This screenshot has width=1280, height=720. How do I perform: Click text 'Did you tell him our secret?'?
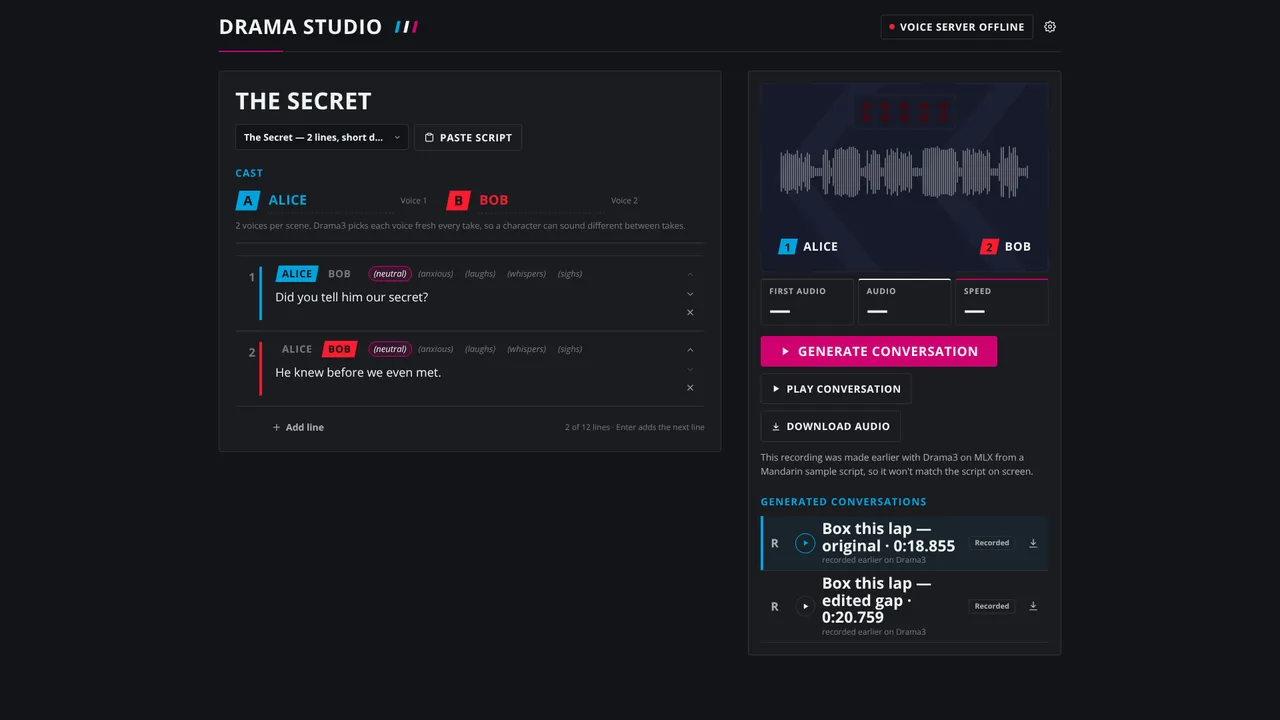pos(352,297)
